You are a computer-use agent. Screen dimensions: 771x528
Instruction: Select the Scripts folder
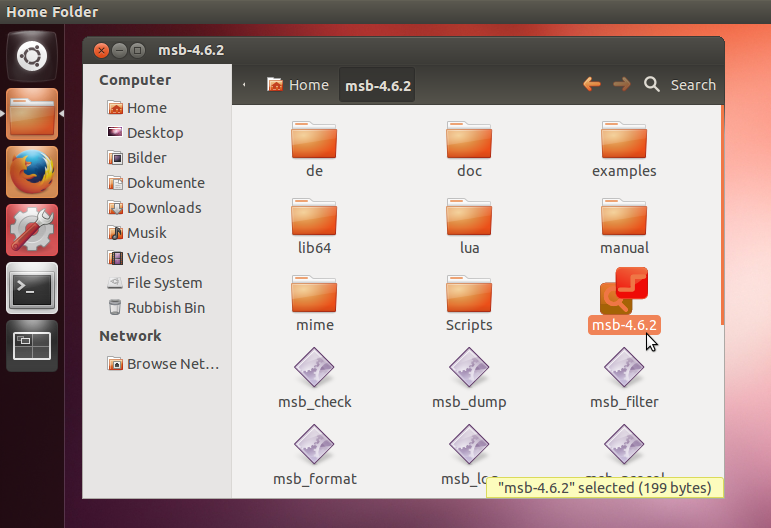coord(469,304)
